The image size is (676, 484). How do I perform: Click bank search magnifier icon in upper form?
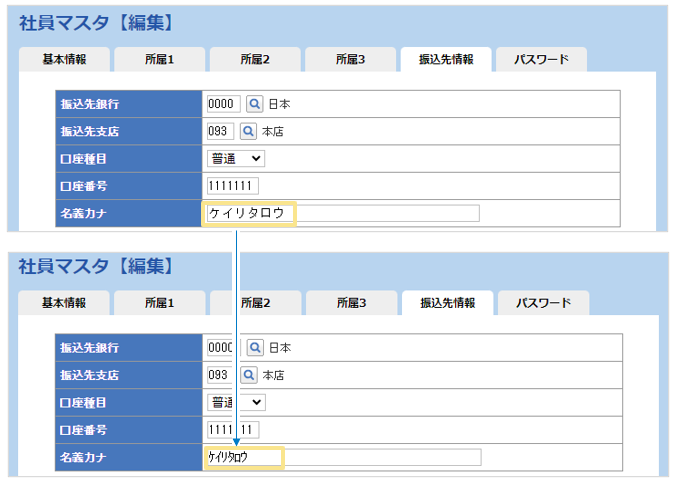click(254, 104)
